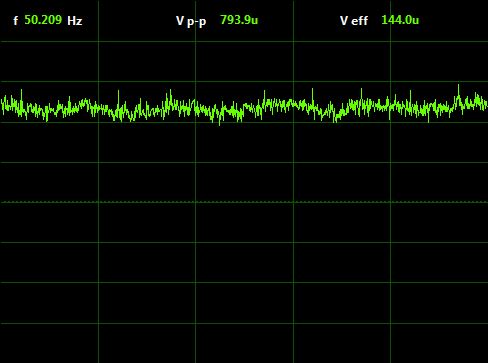
Task: Select the V eff label
Action: pyautogui.click(x=354, y=21)
